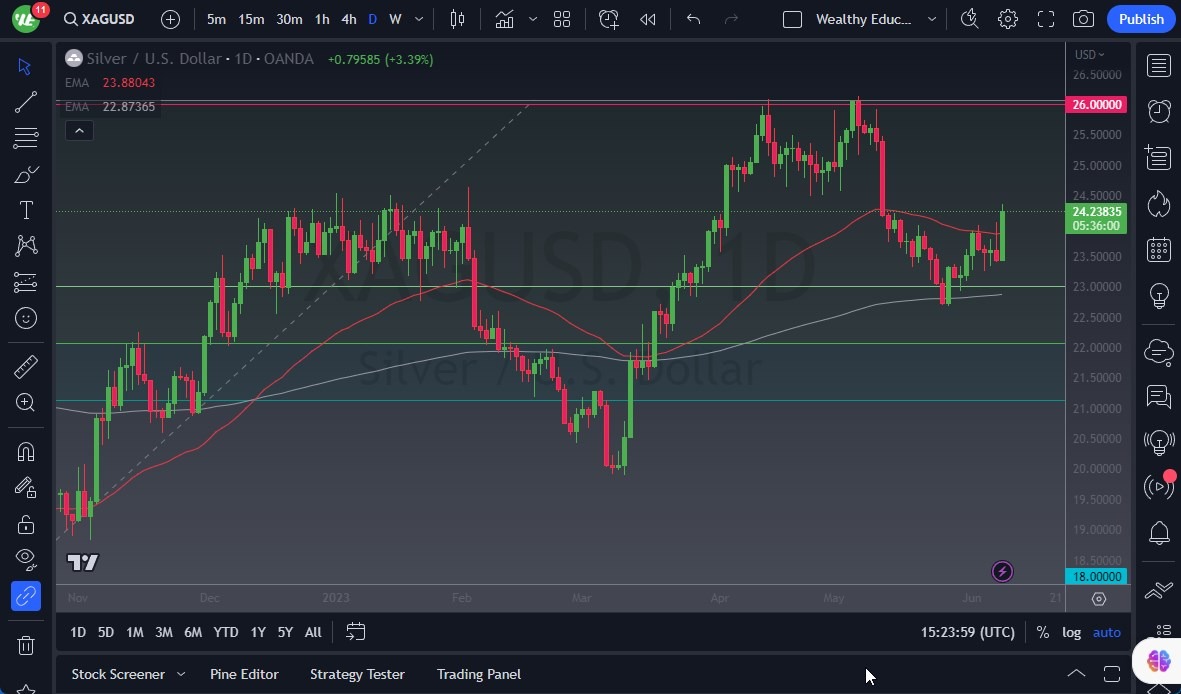Select the text annotation tool
This screenshot has width=1181, height=694.
tap(26, 210)
